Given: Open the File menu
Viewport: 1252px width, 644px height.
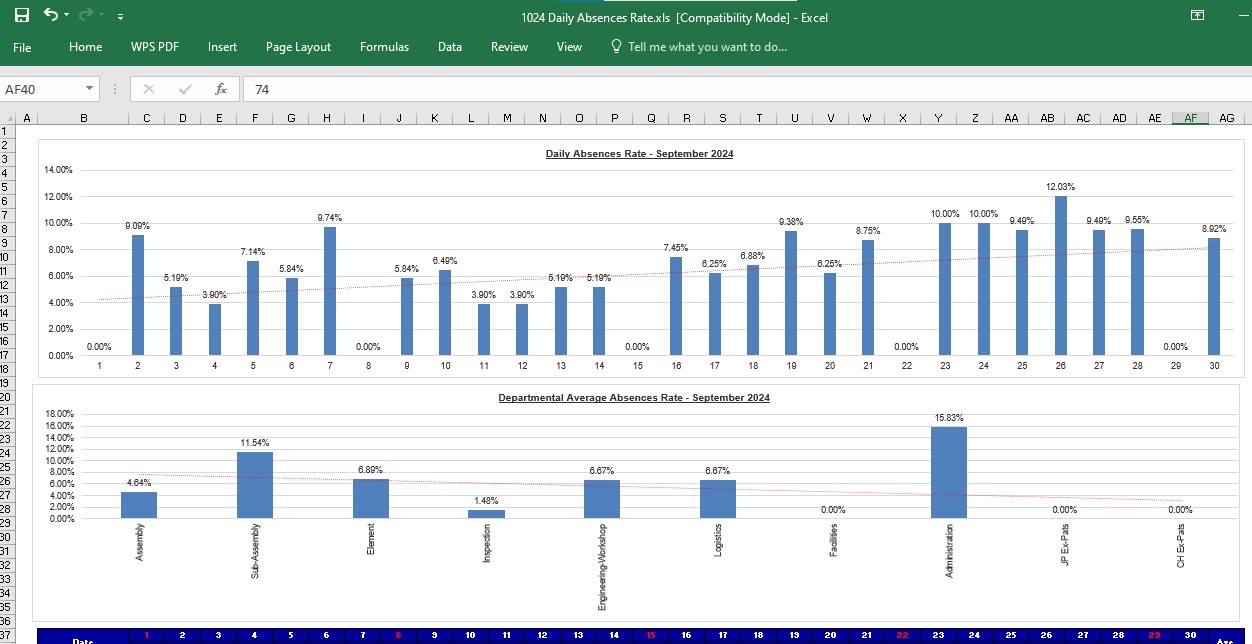Looking at the screenshot, I should (x=22, y=47).
